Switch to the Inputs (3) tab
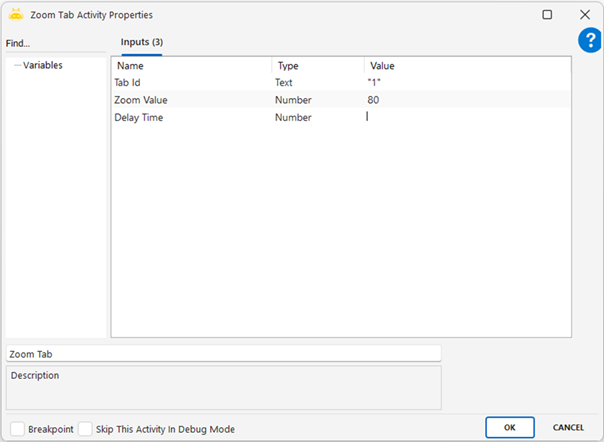Image resolution: width=604 pixels, height=442 pixels. point(141,42)
